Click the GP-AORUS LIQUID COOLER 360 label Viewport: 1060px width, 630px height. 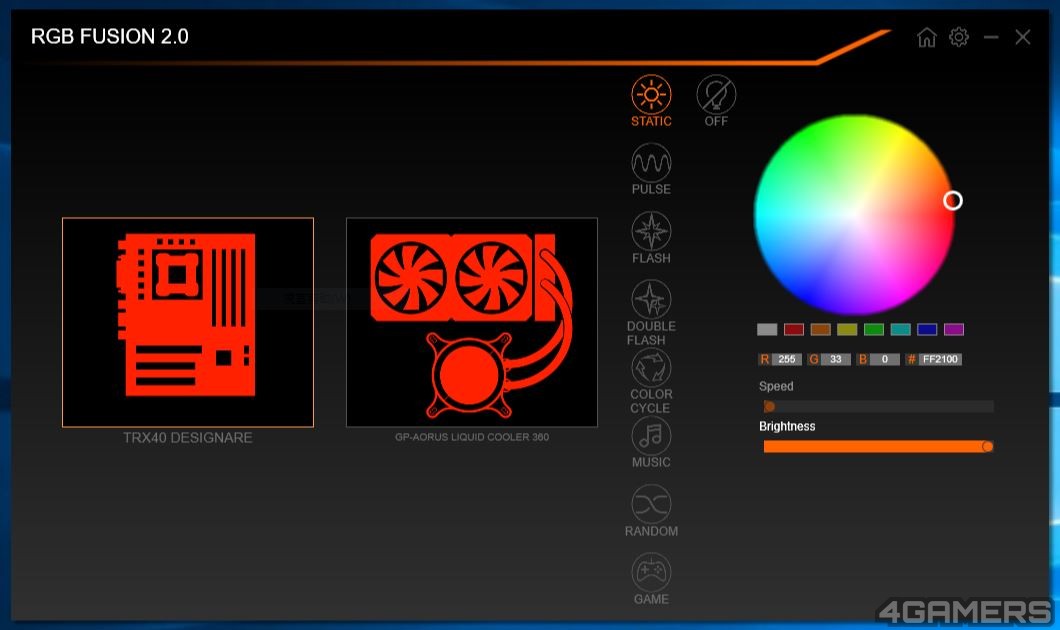pyautogui.click(x=472, y=437)
